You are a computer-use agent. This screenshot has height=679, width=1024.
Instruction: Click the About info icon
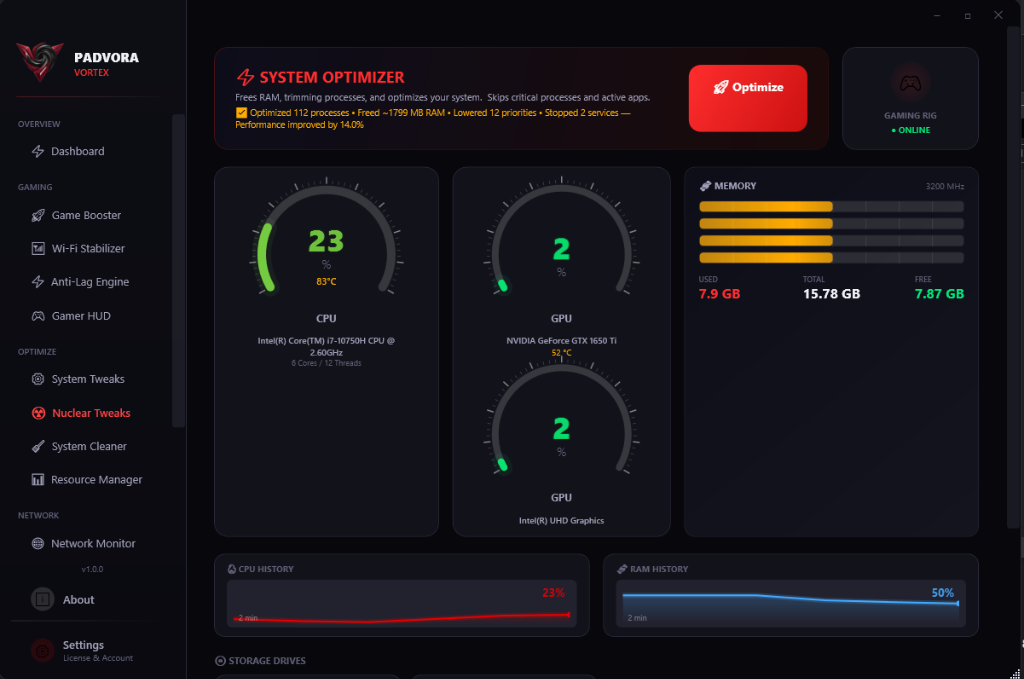click(x=42, y=599)
